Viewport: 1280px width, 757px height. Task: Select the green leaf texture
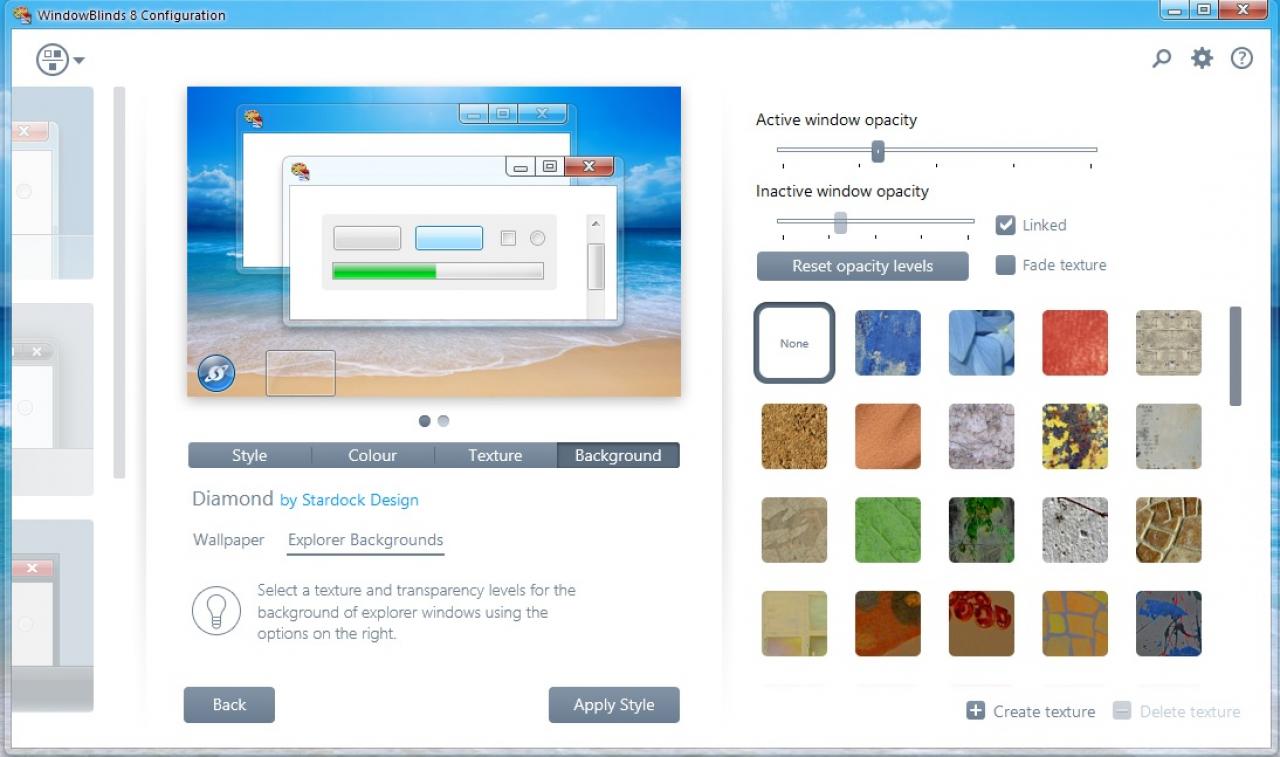[888, 530]
